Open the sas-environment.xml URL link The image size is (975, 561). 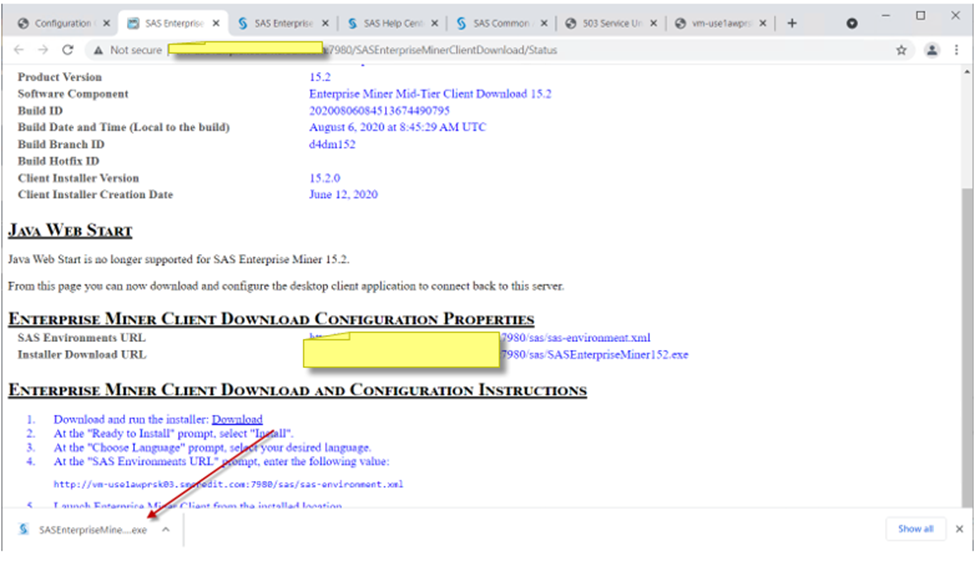point(576,338)
